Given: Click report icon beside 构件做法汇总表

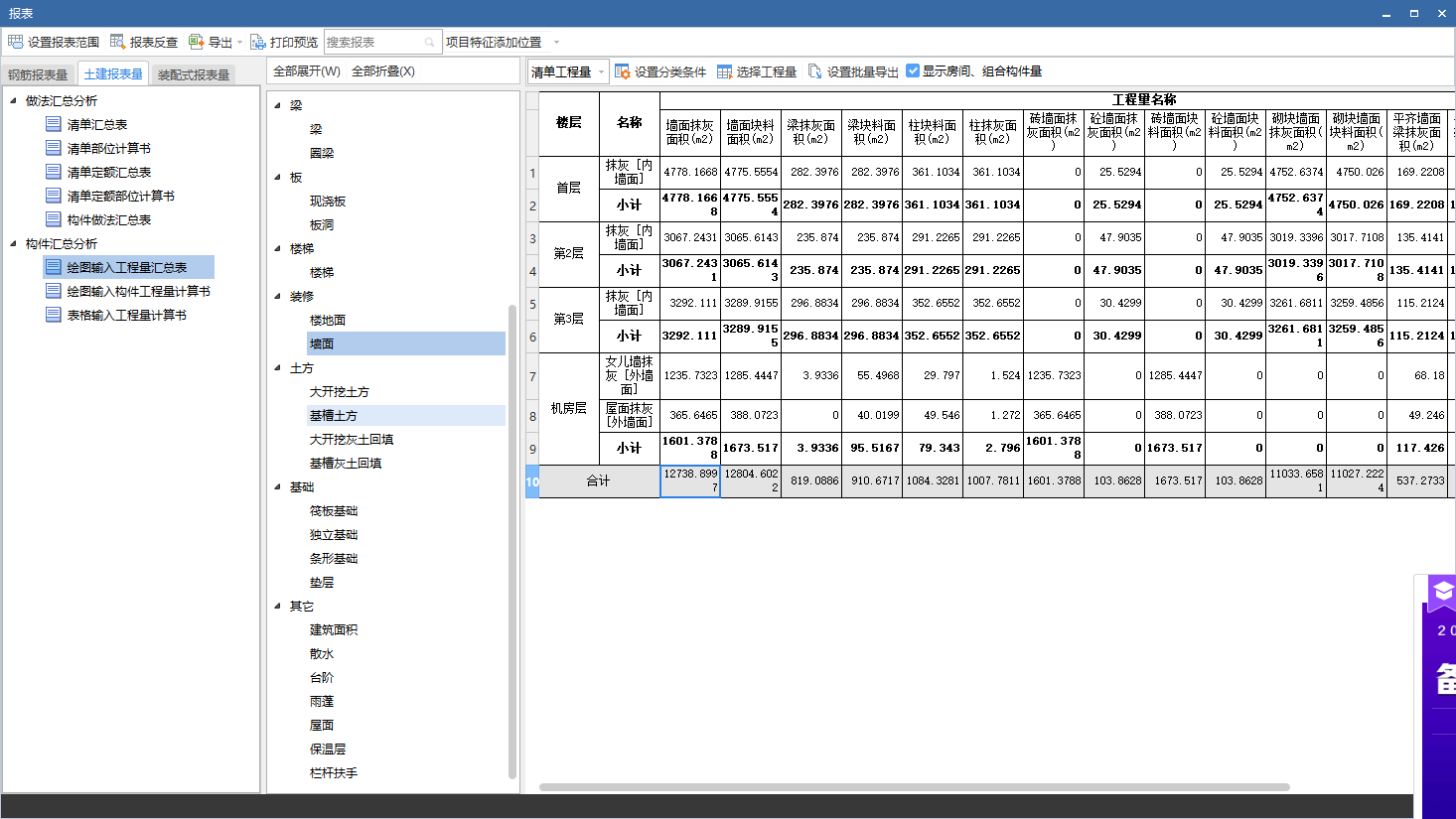Looking at the screenshot, I should (x=54, y=219).
